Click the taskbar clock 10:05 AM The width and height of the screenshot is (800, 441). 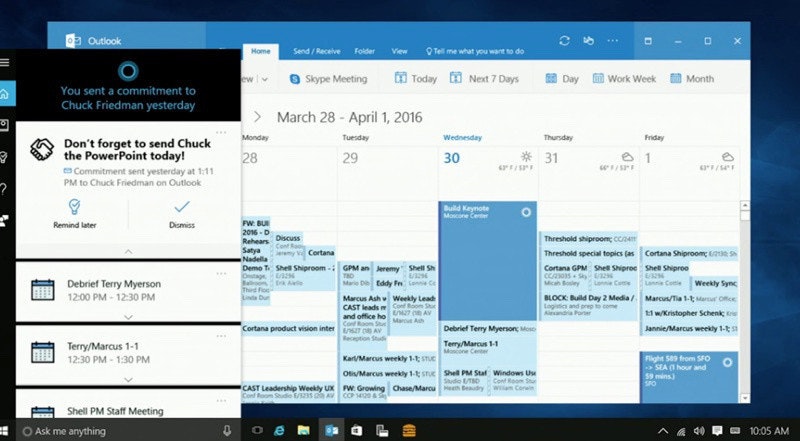pyautogui.click(x=769, y=431)
